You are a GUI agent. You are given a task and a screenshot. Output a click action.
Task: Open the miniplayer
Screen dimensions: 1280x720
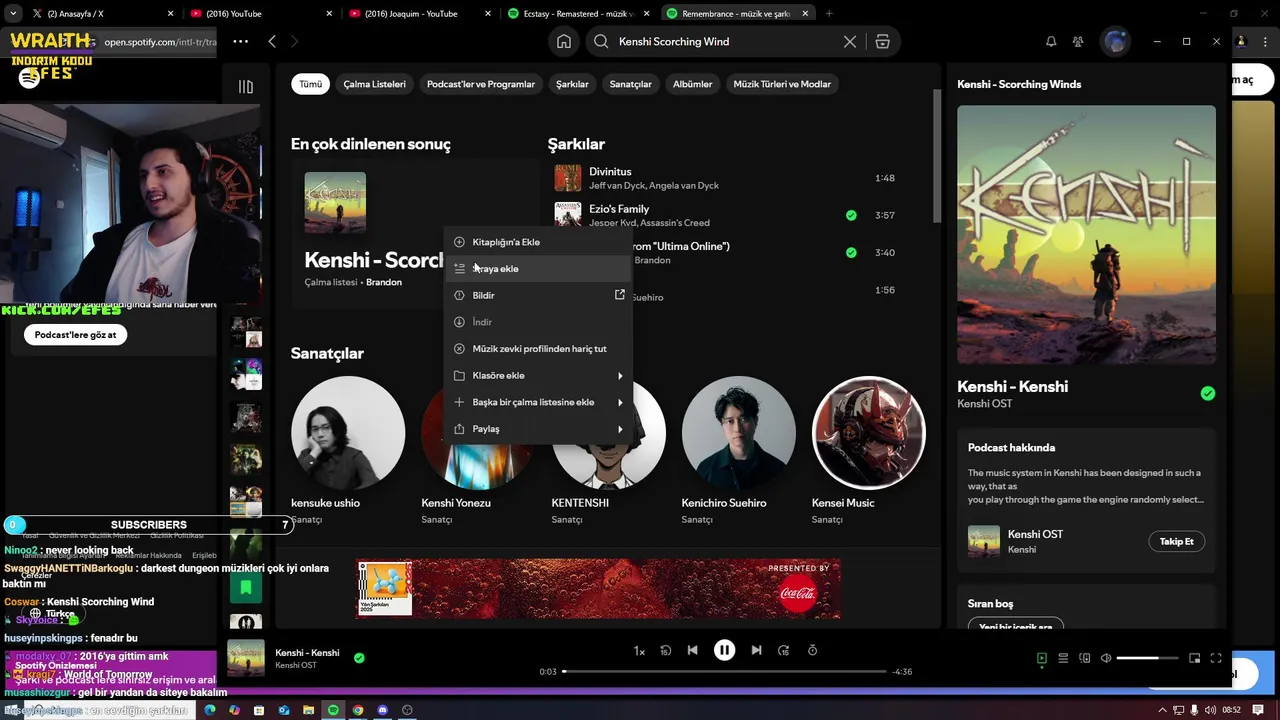[1194, 658]
